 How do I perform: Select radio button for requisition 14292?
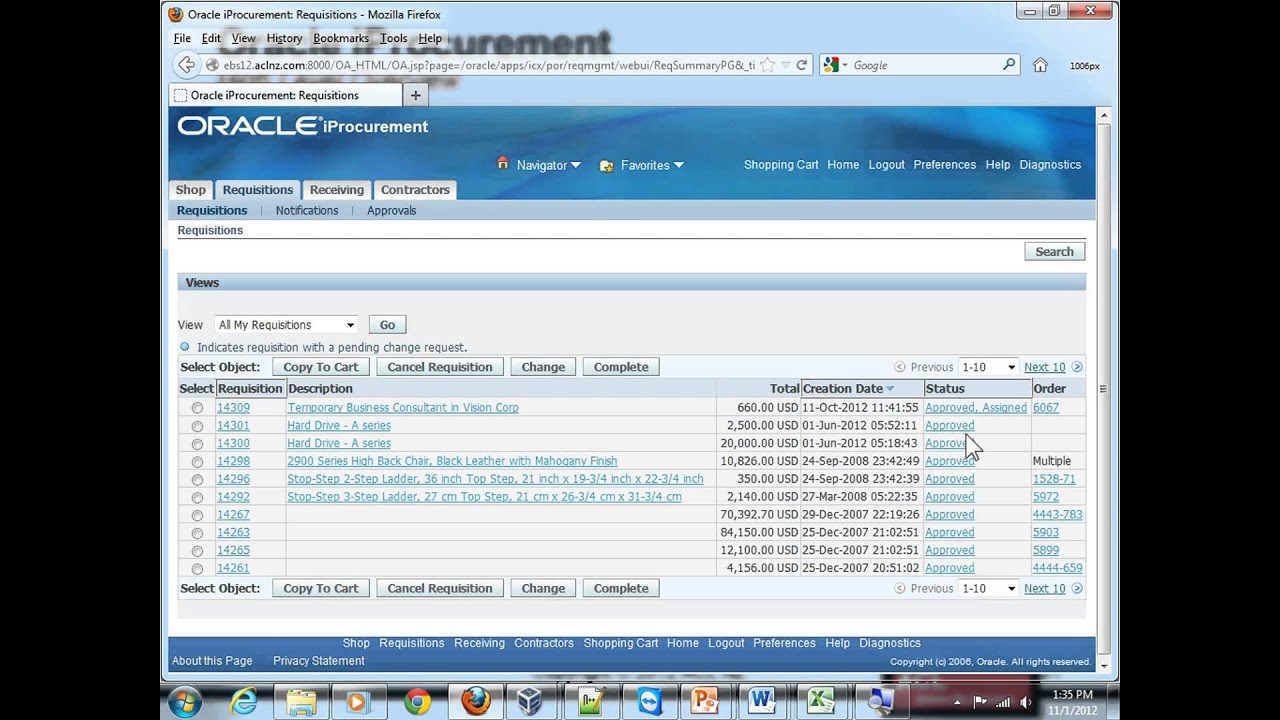197,498
